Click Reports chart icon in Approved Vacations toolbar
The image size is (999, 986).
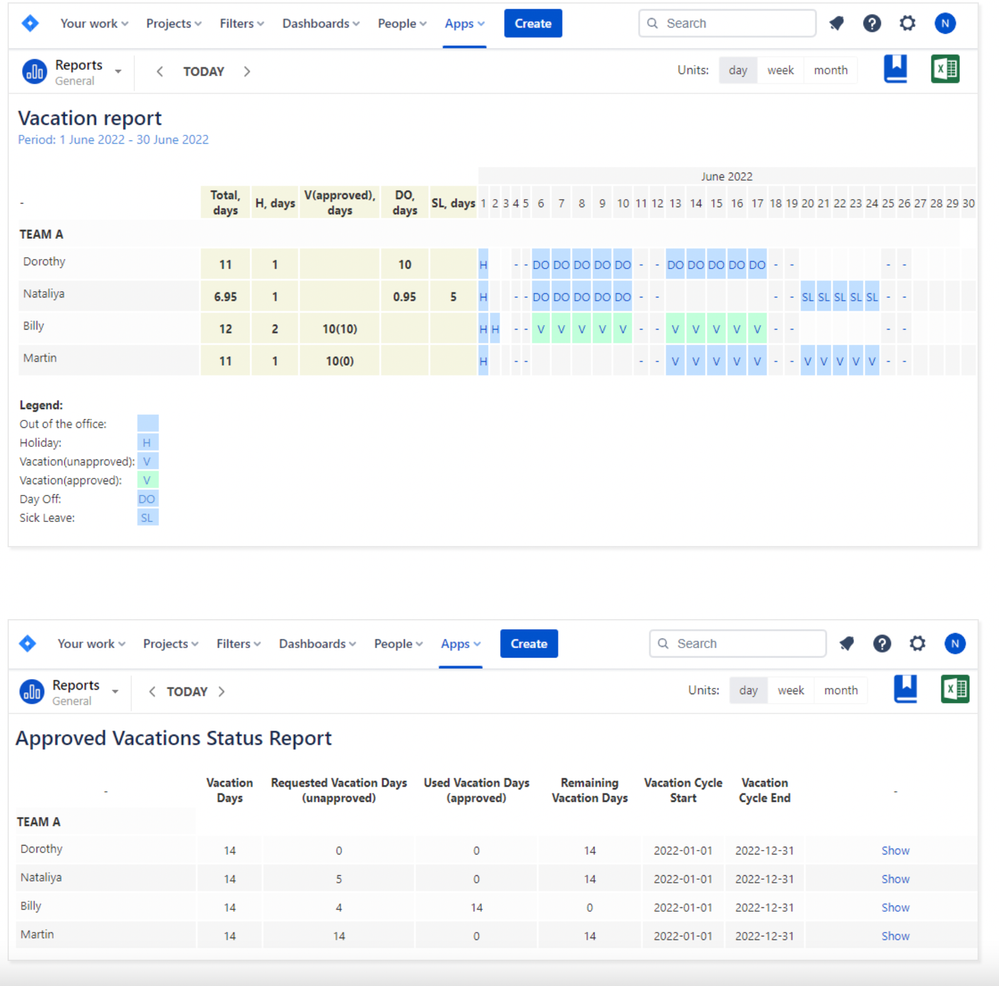[x=32, y=691]
